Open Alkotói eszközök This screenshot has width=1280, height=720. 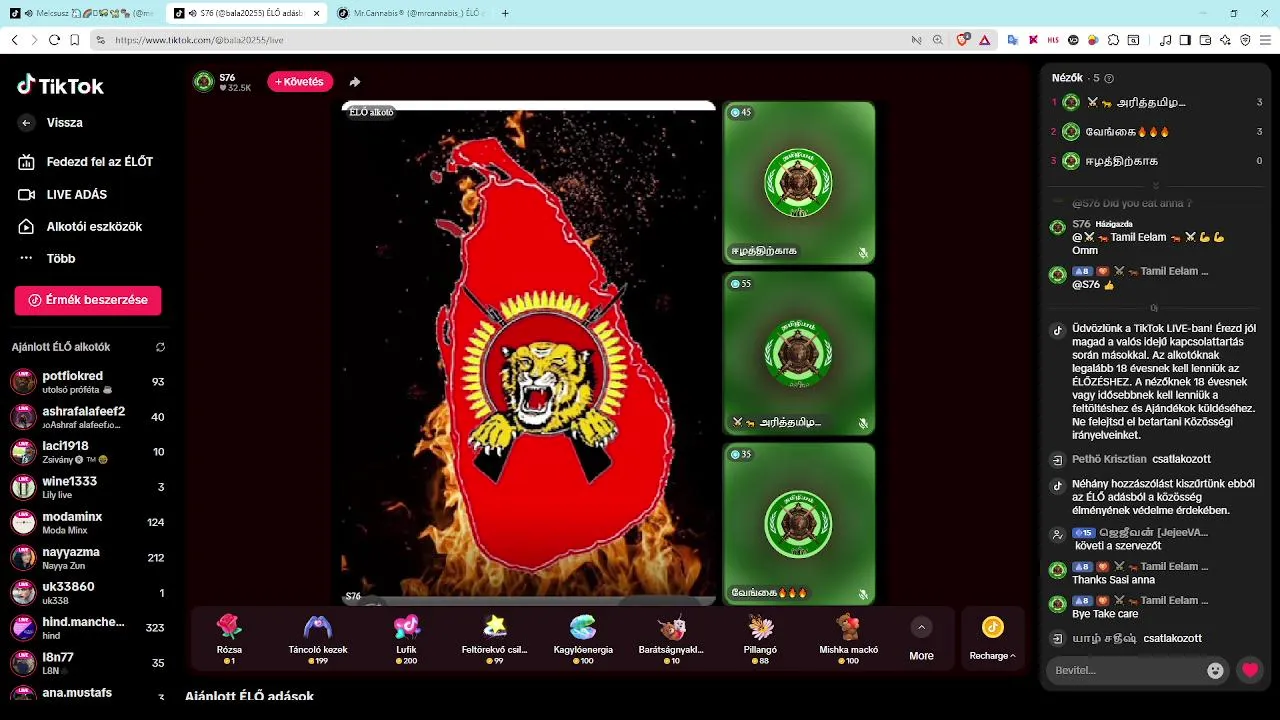[x=81, y=227]
